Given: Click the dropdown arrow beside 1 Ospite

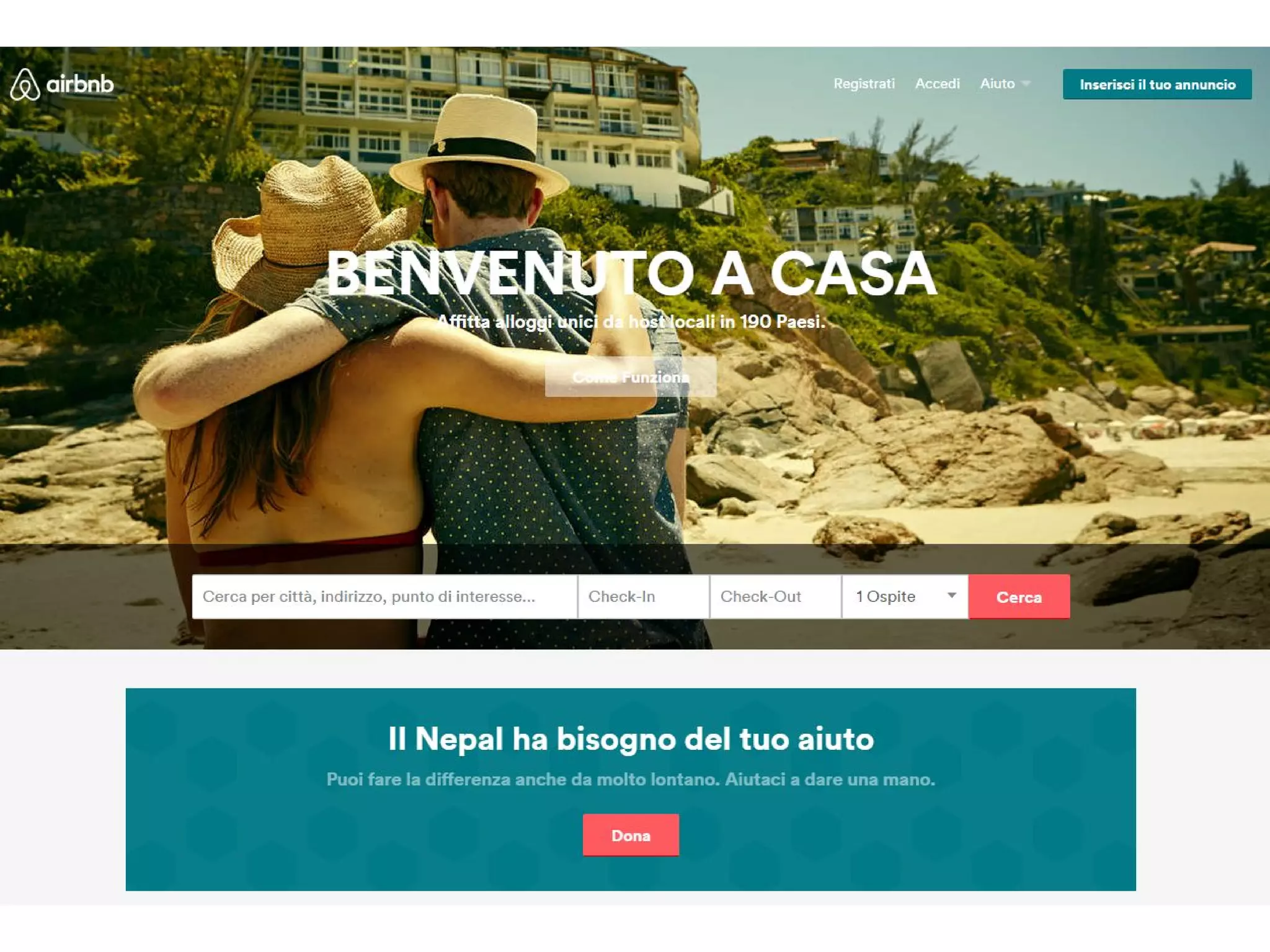Looking at the screenshot, I should pos(952,596).
